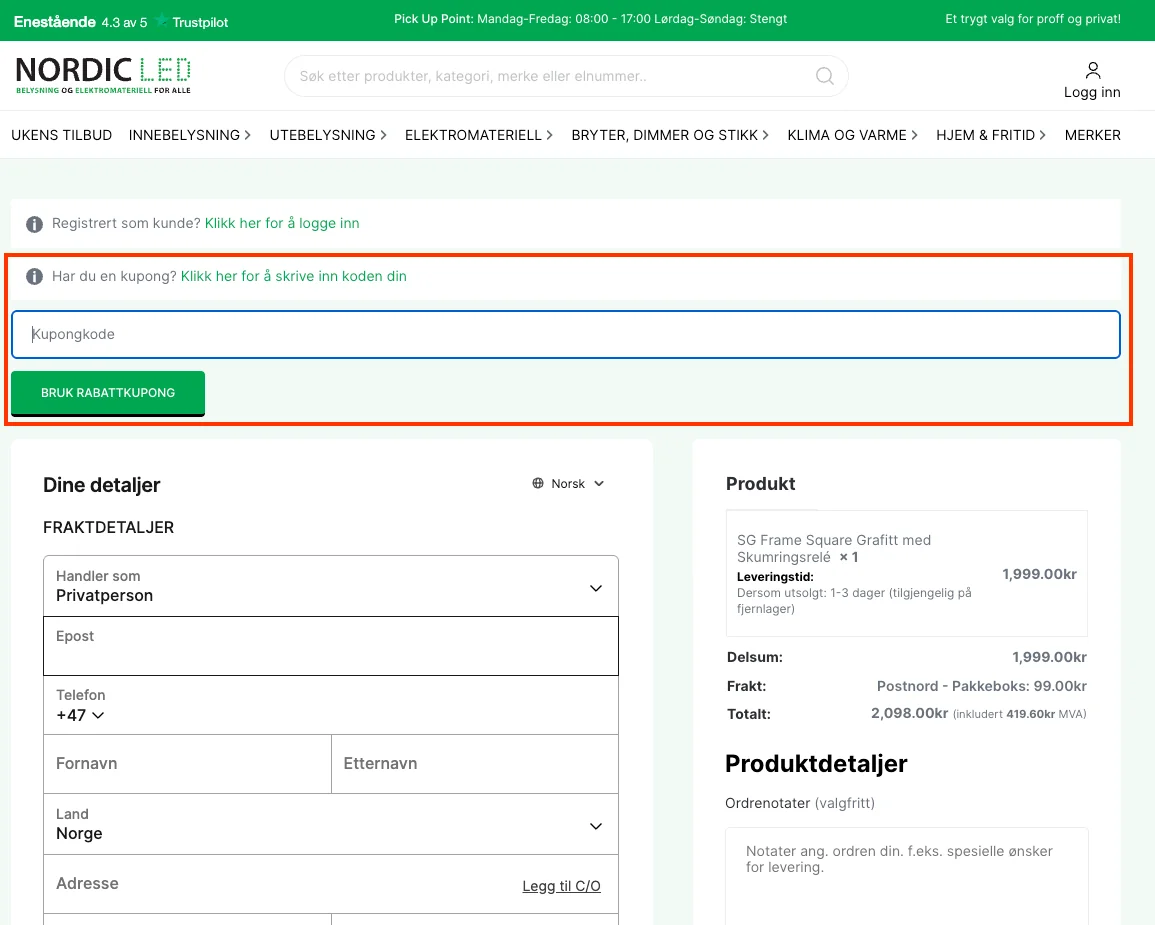Click the search magnifier icon
The width and height of the screenshot is (1155, 925).
[824, 76]
